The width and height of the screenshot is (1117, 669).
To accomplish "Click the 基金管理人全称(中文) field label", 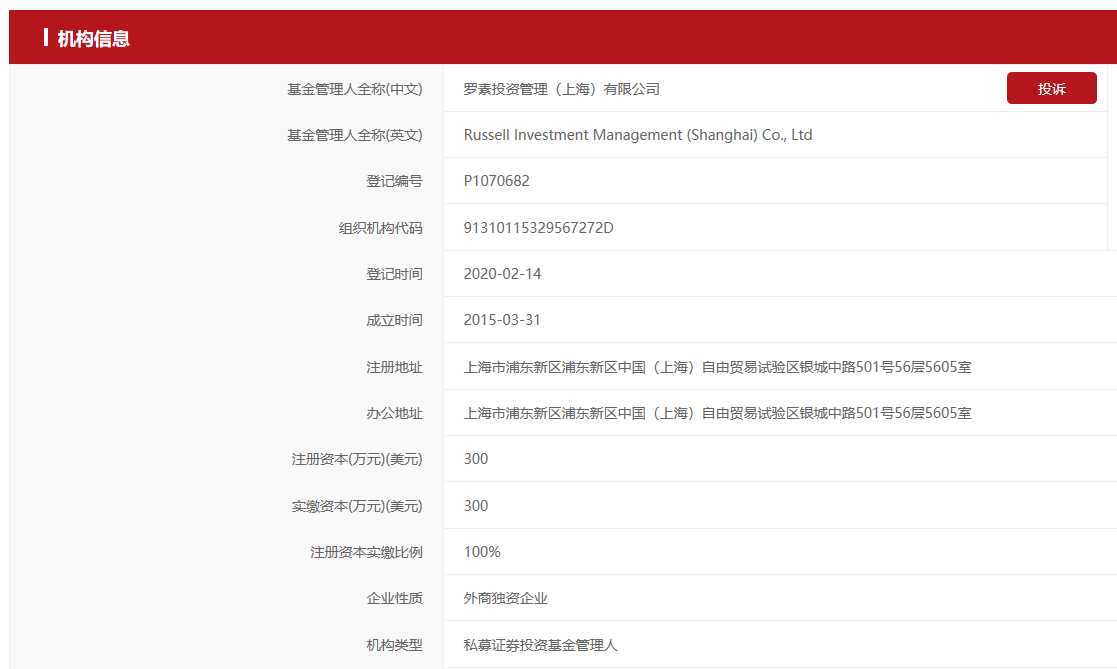I will click(x=354, y=89).
